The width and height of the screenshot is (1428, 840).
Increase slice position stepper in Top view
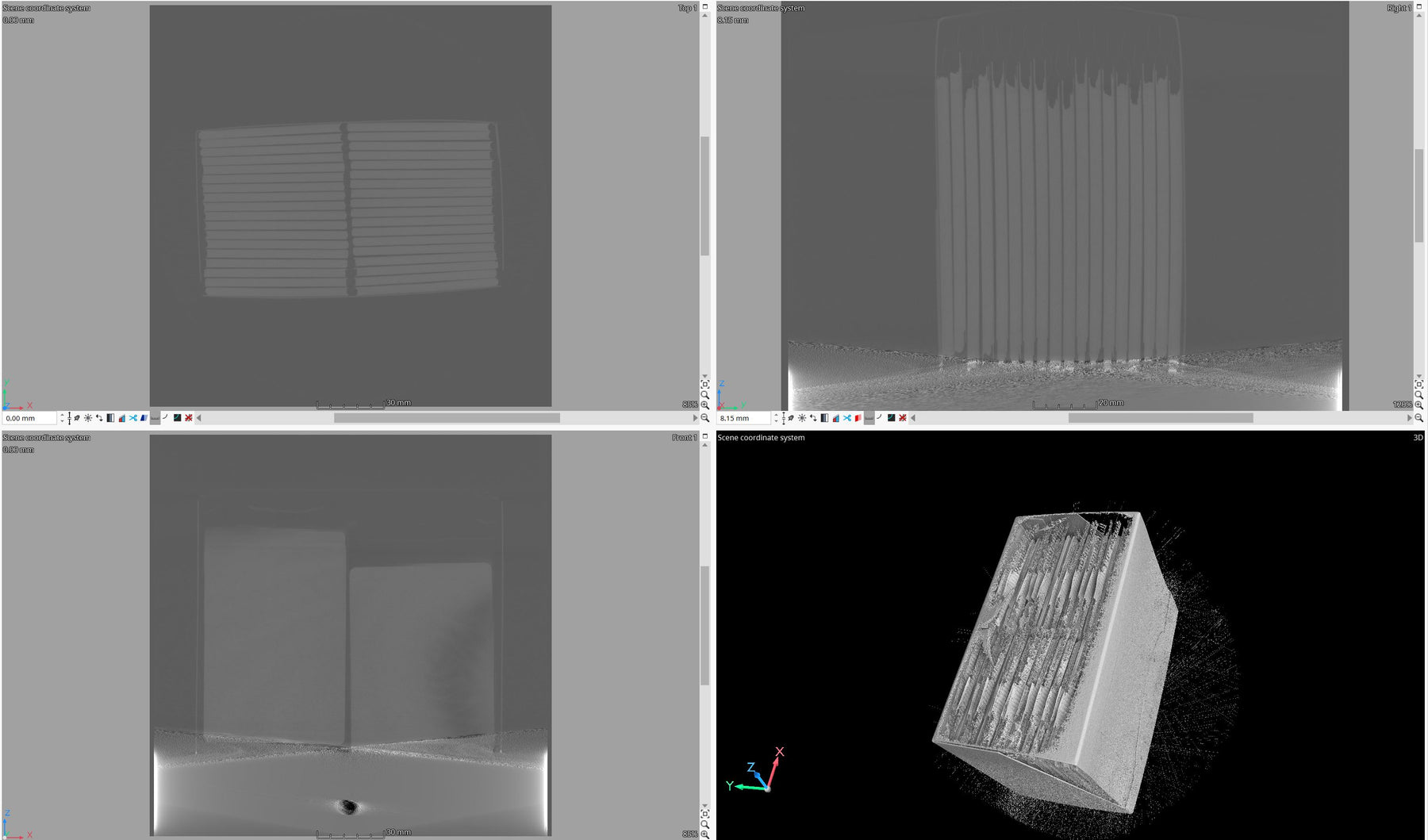tap(62, 415)
